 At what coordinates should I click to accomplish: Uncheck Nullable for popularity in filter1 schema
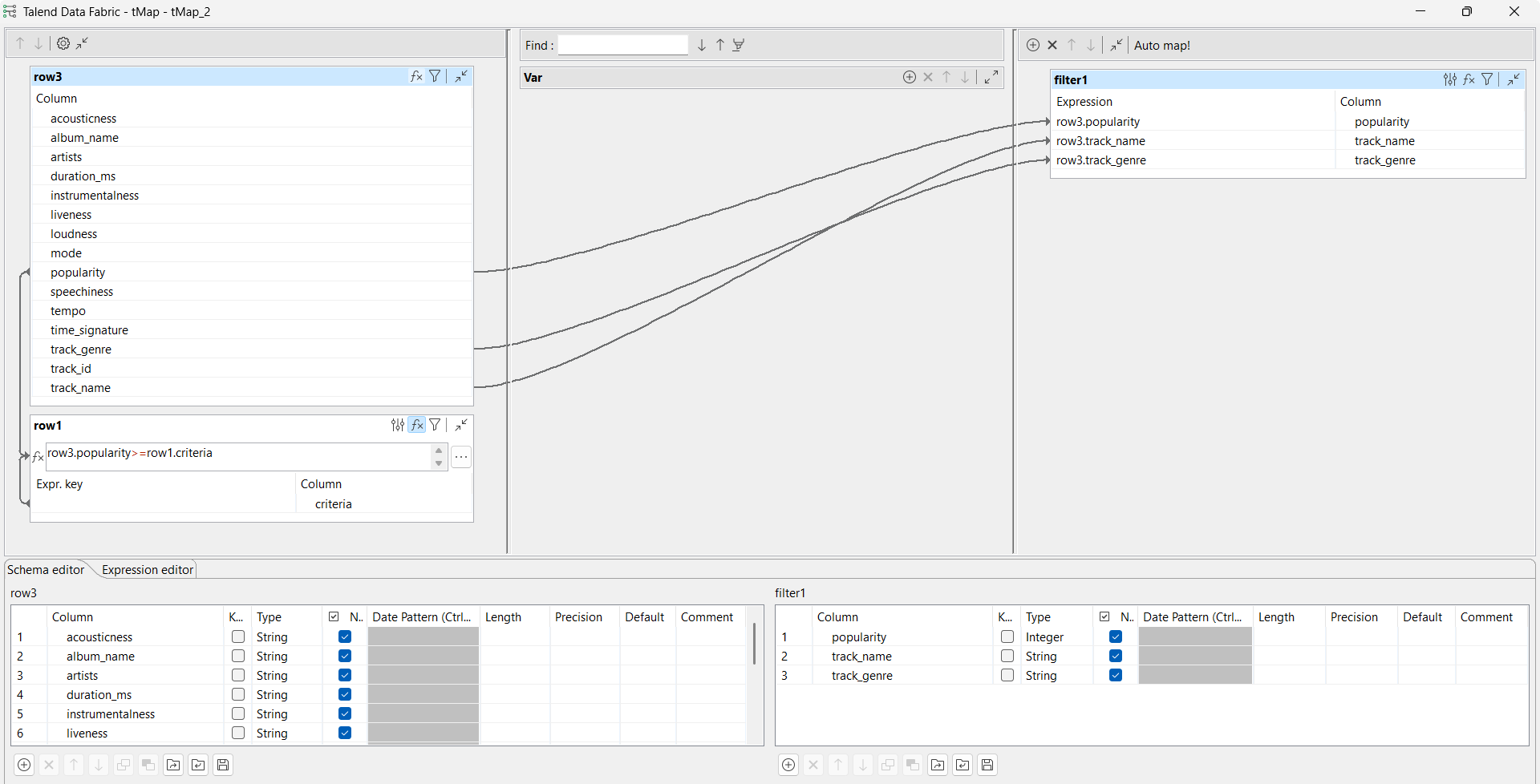(x=1115, y=636)
